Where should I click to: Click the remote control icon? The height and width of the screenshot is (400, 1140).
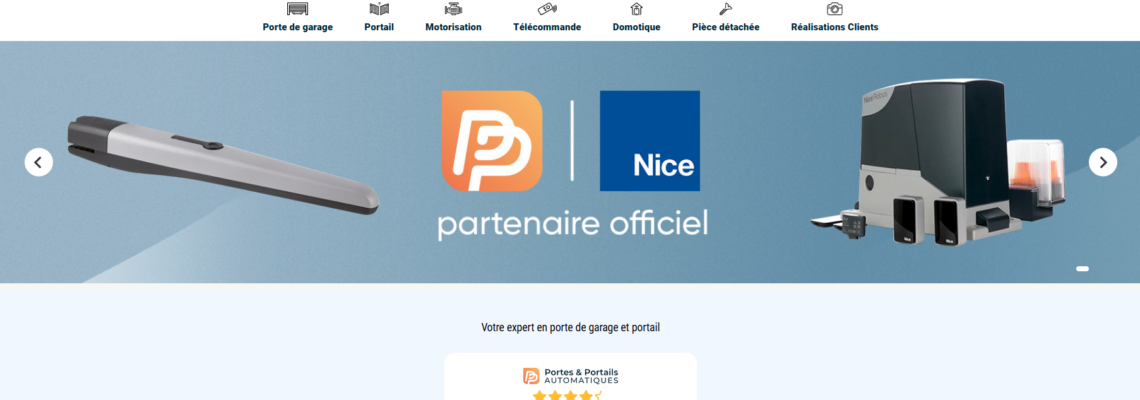pos(547,9)
